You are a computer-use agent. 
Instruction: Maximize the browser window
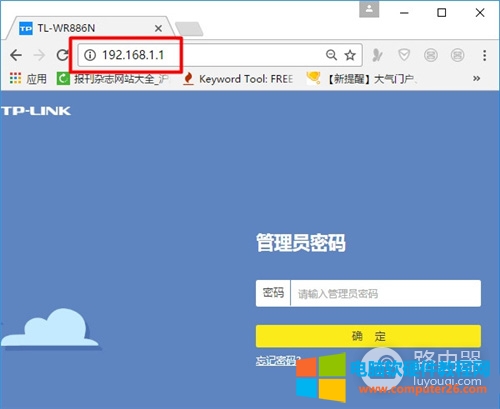click(442, 13)
